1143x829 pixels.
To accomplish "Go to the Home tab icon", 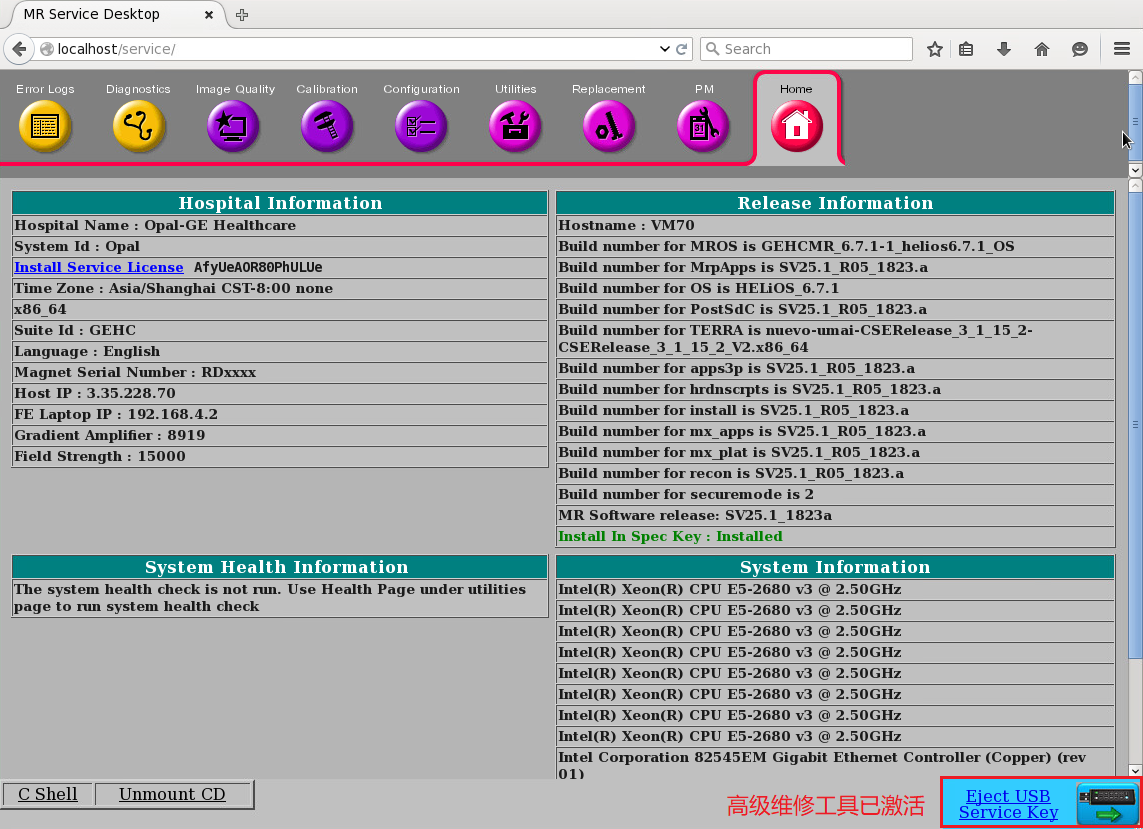I will pyautogui.click(x=796, y=126).
